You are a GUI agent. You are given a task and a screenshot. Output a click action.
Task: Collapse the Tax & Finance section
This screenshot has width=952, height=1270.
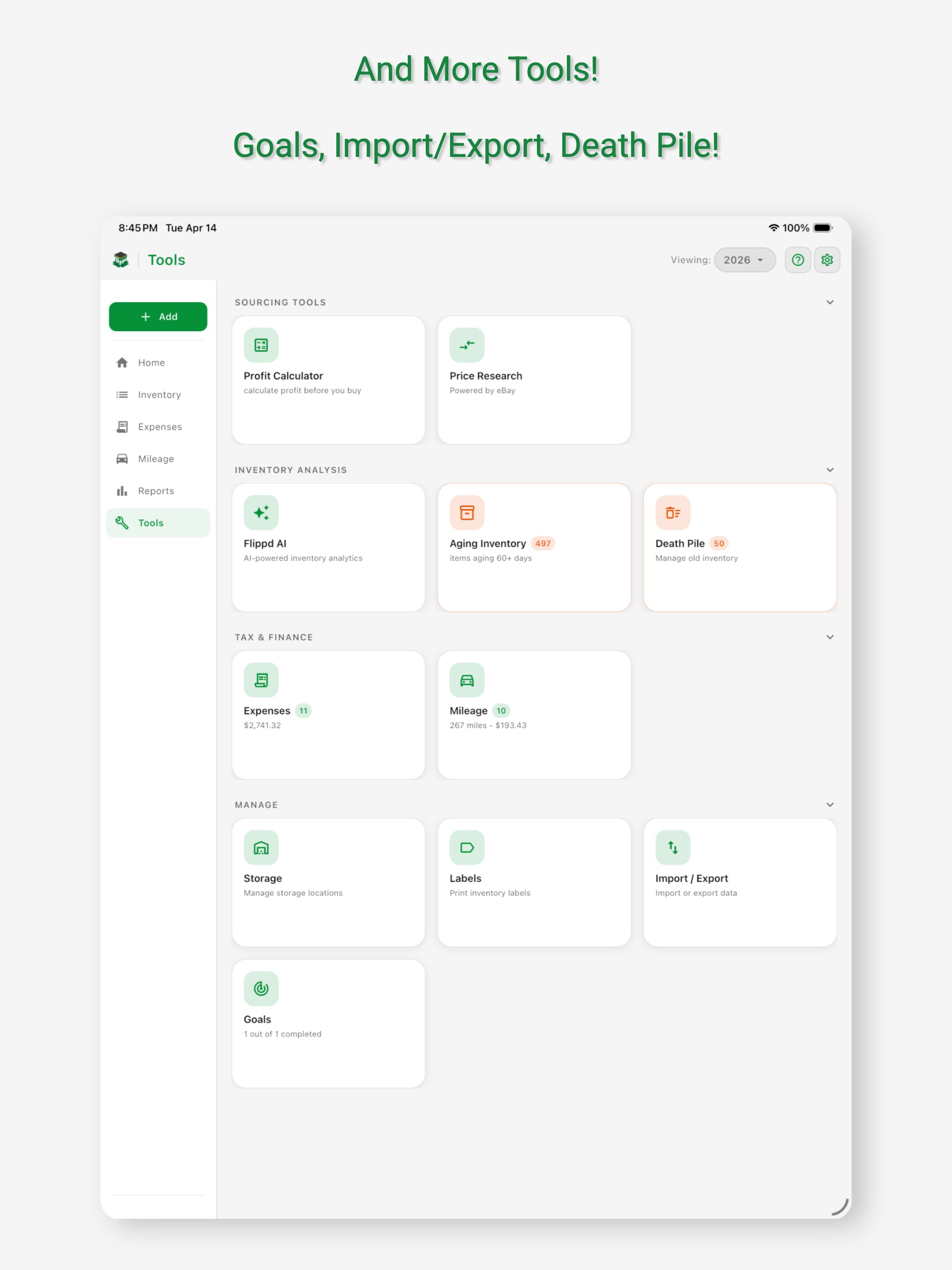(830, 637)
